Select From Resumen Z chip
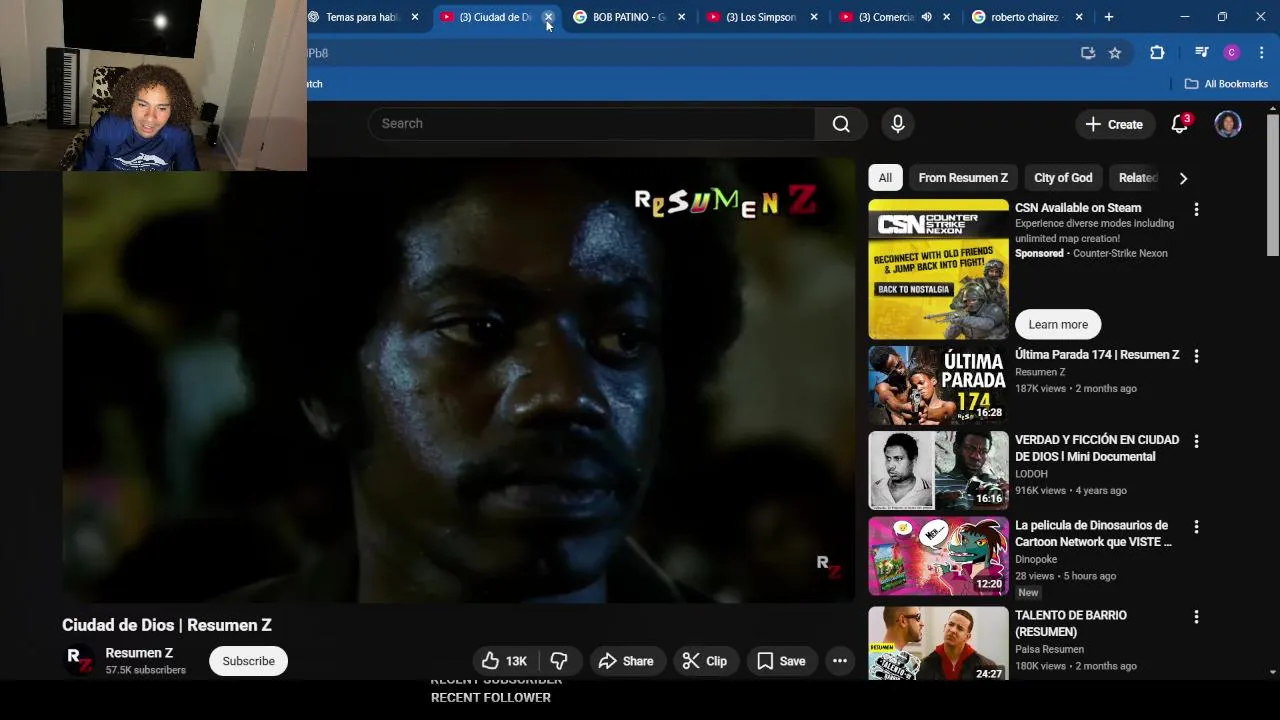The width and height of the screenshot is (1280, 720). (963, 178)
